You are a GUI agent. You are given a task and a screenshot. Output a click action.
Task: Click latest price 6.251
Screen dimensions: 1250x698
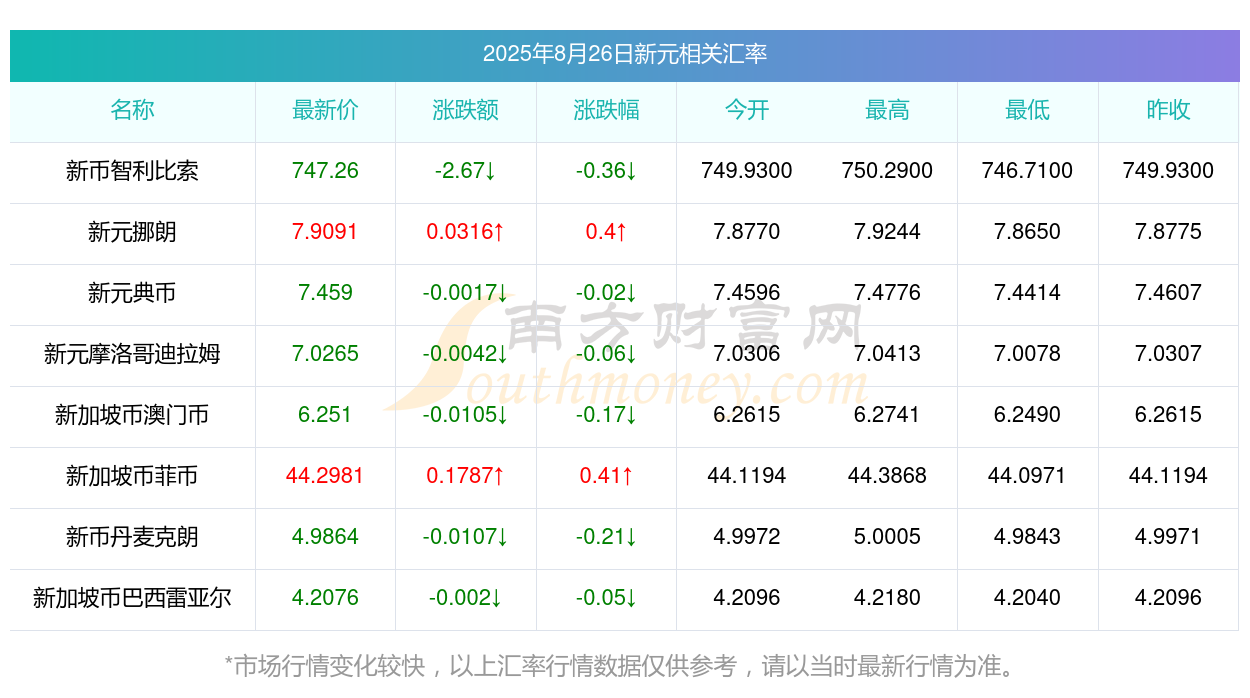point(325,415)
